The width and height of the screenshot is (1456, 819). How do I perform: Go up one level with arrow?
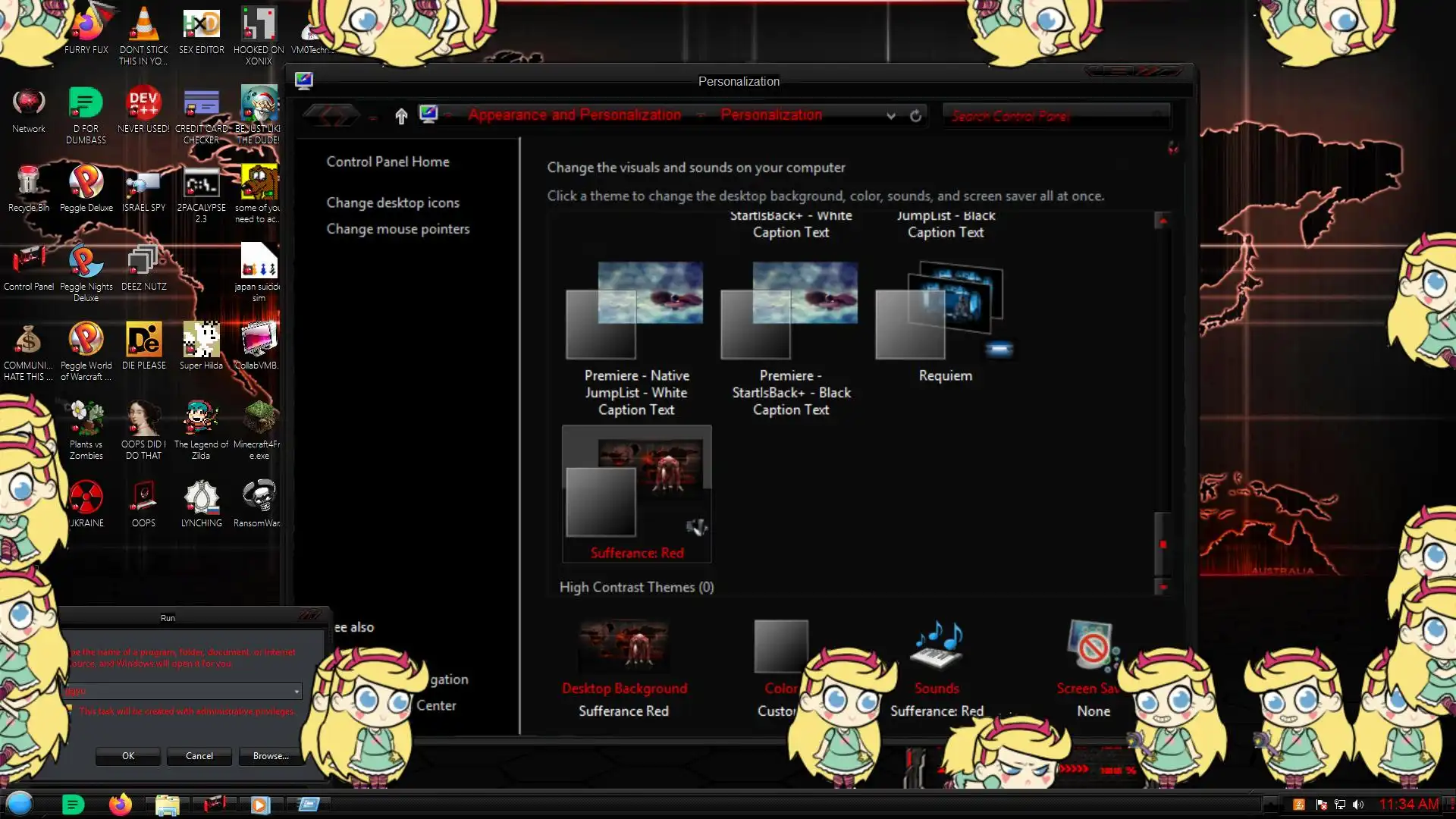tap(401, 115)
